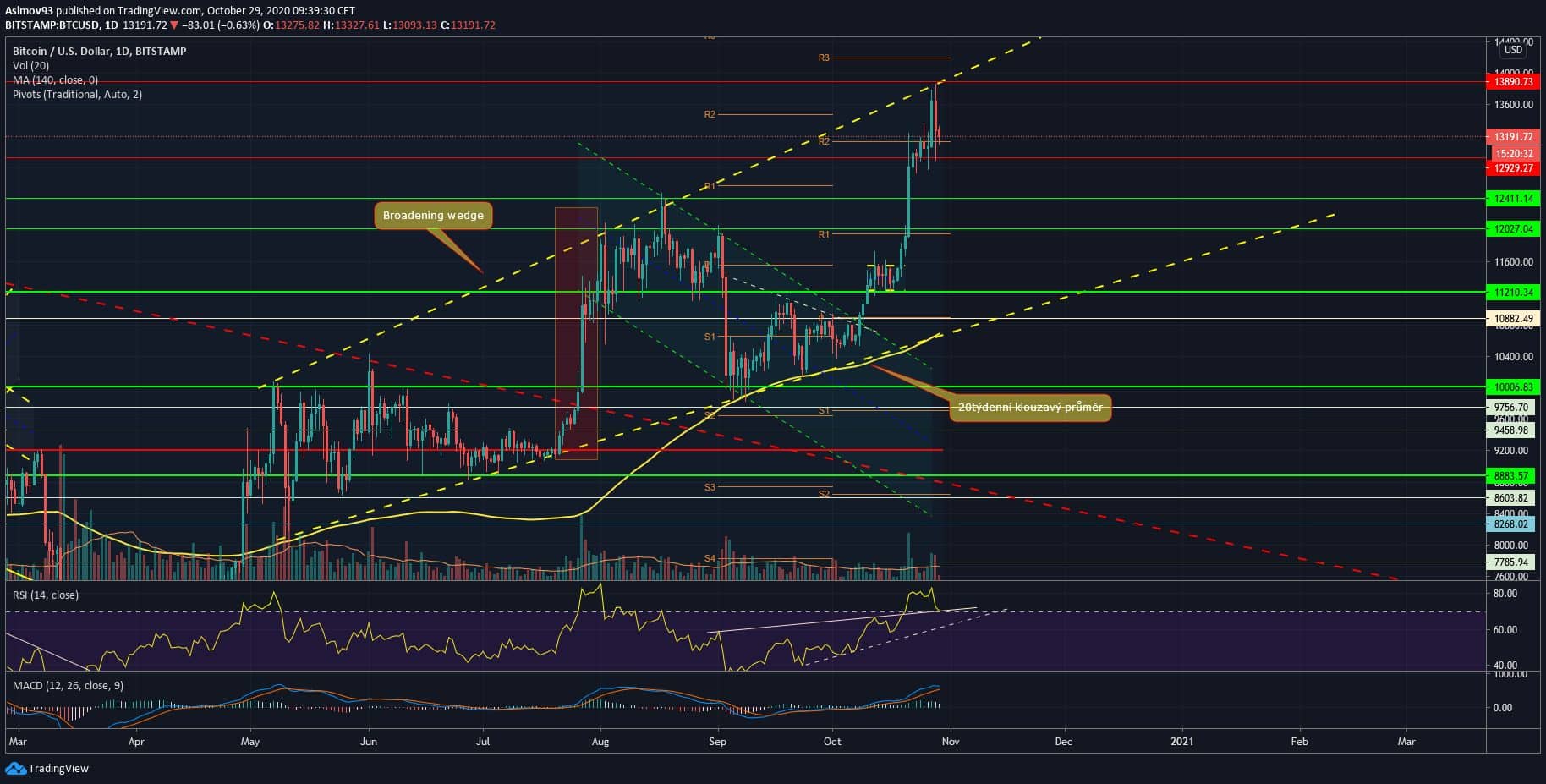The width and height of the screenshot is (1546, 784).
Task: Click the Aug label on time axis
Action: coord(600,742)
